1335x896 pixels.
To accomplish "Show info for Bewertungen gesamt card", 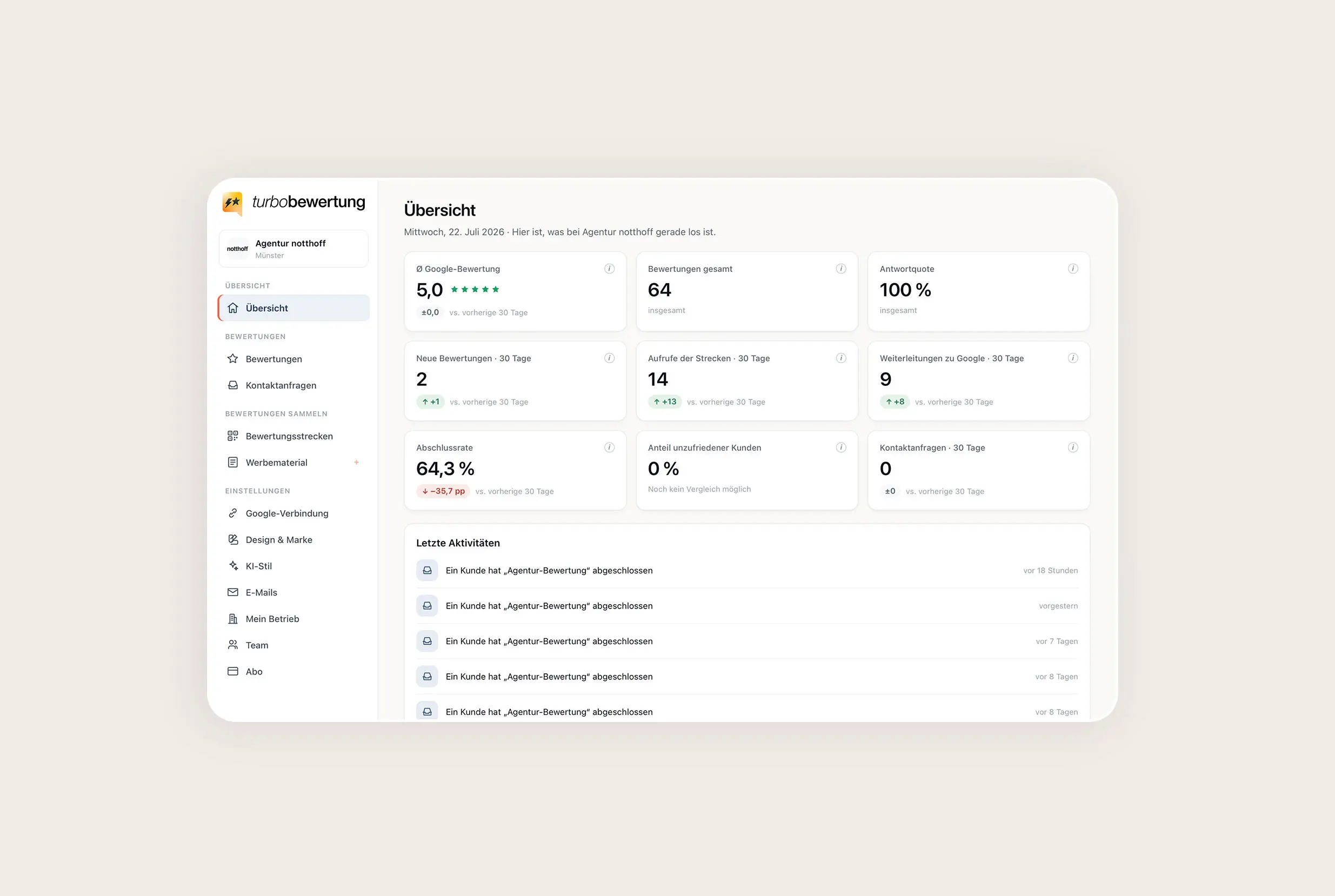I will pyautogui.click(x=840, y=269).
